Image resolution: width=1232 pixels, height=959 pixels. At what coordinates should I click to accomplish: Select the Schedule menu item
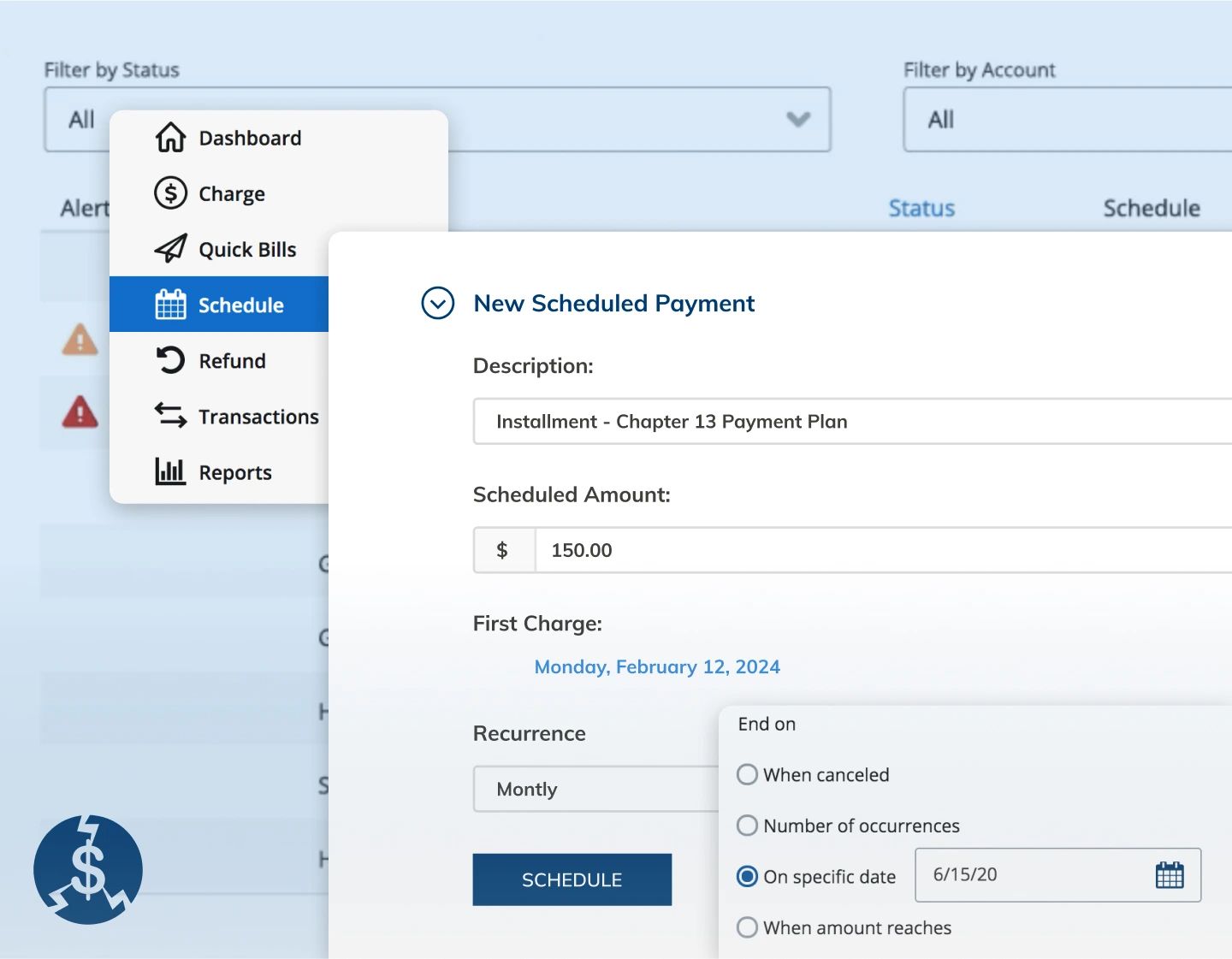coord(220,305)
